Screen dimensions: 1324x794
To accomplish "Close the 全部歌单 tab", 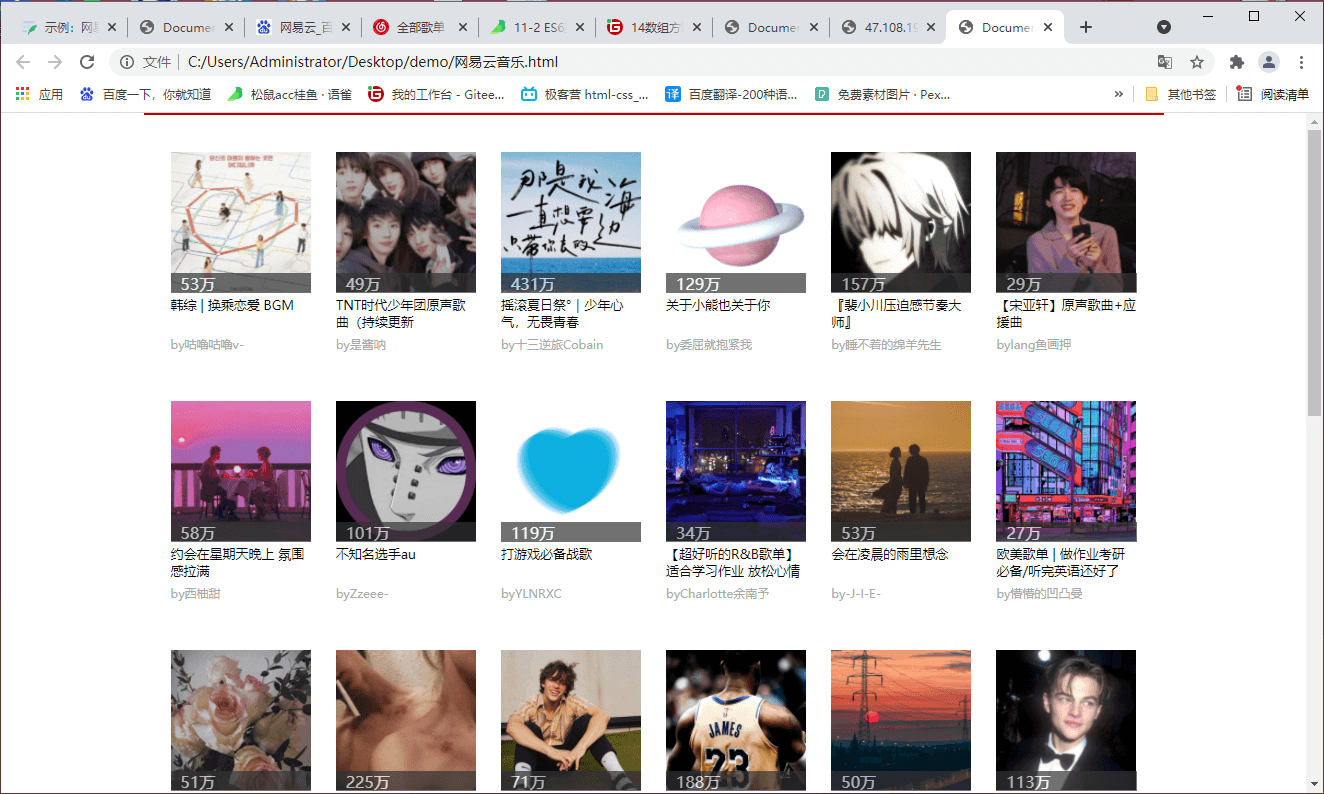I will click(x=463, y=27).
